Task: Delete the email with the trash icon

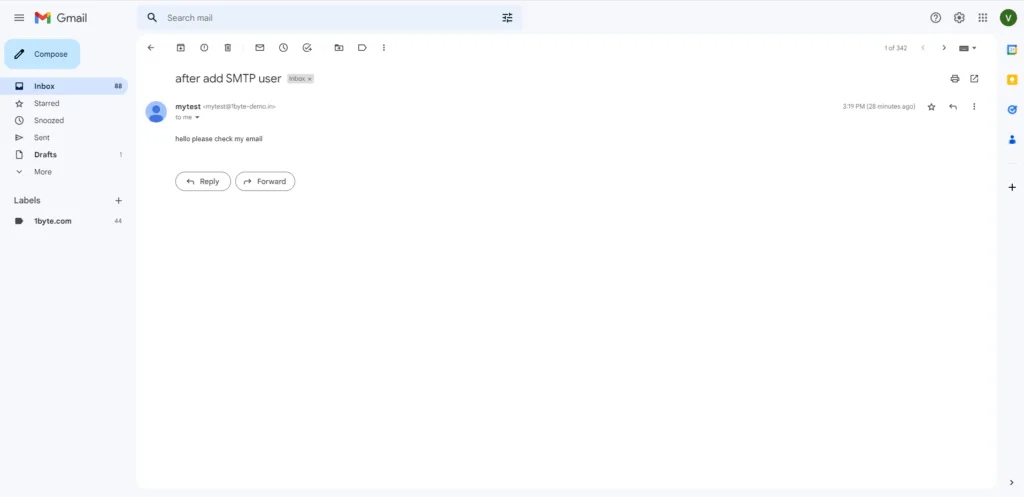Action: [x=228, y=47]
